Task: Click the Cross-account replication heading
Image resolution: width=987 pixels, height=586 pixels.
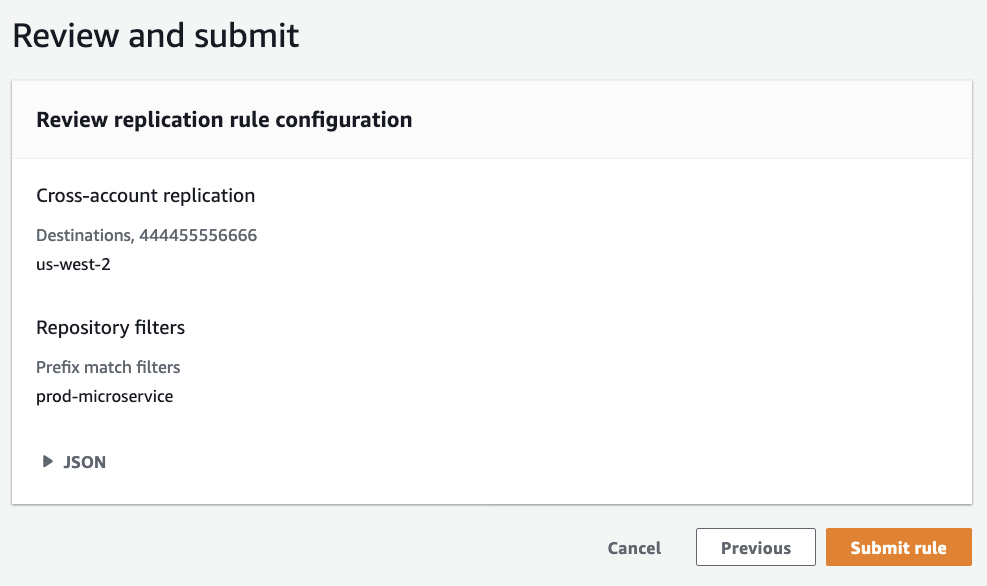Action: pyautogui.click(x=145, y=195)
